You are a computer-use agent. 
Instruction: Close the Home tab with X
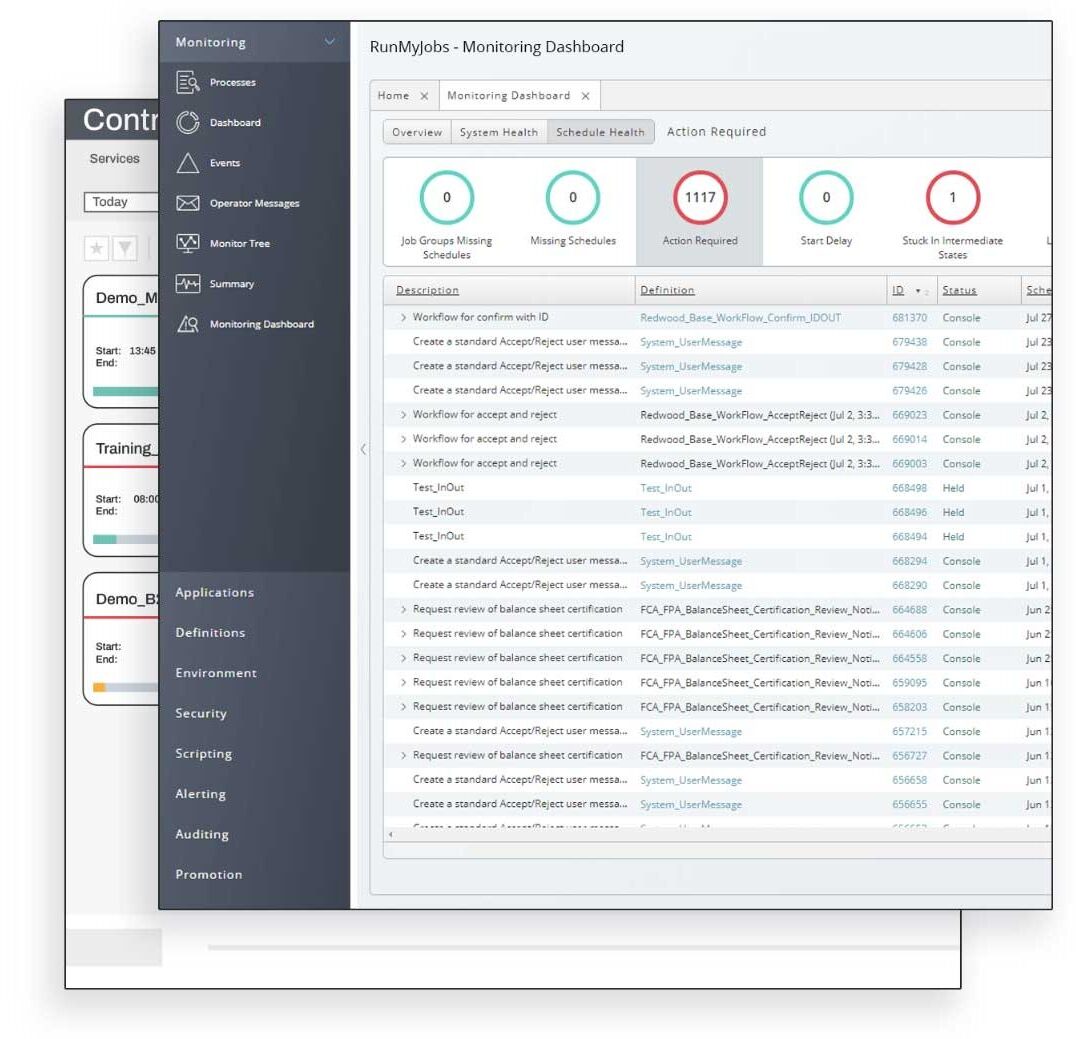(x=424, y=96)
